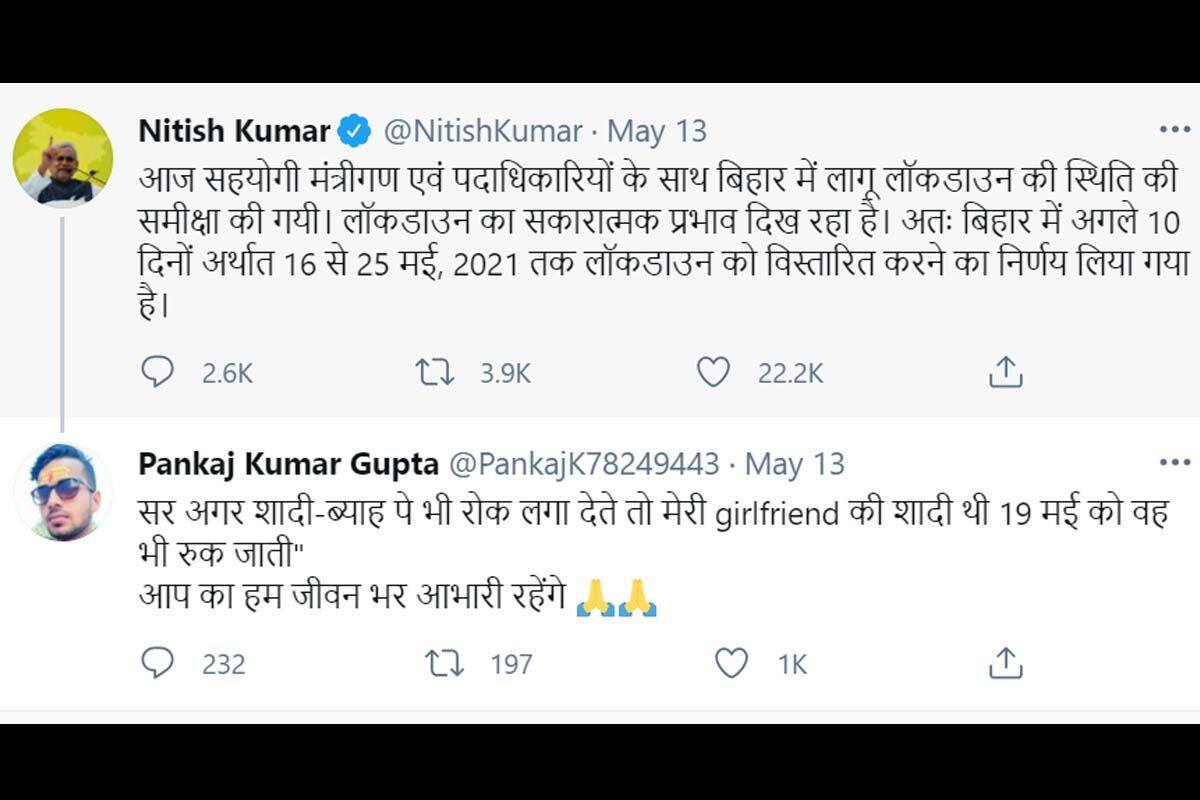Reply to Pankaj Kumar Gupta's tweet
1200x800 pixels.
point(157,663)
